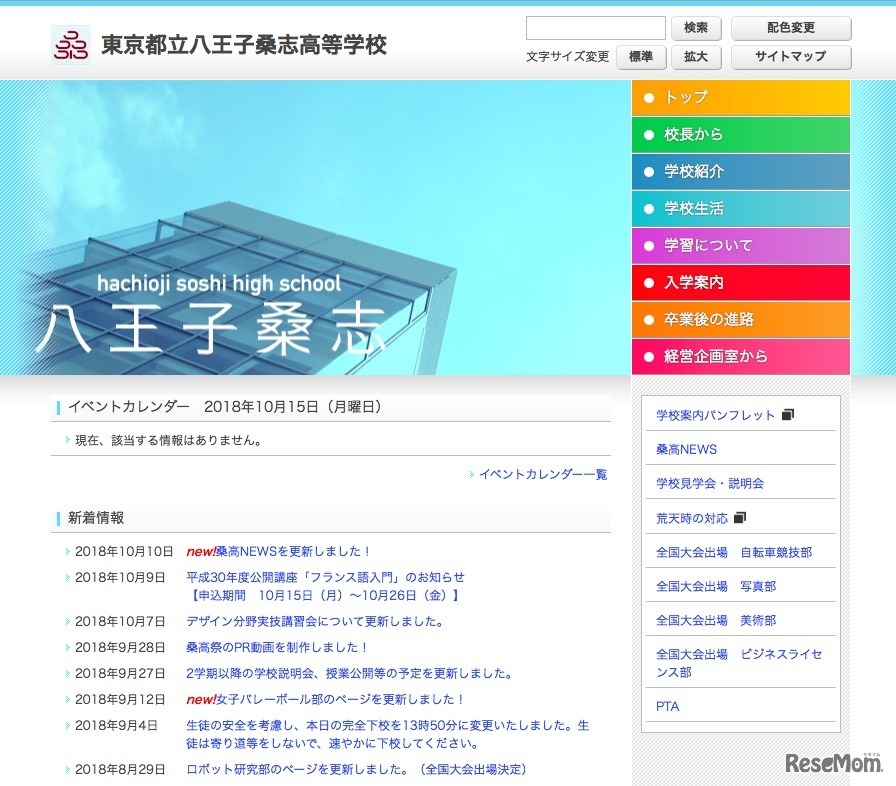Click the search text input field
Screen dimensions: 896x786
(595, 28)
